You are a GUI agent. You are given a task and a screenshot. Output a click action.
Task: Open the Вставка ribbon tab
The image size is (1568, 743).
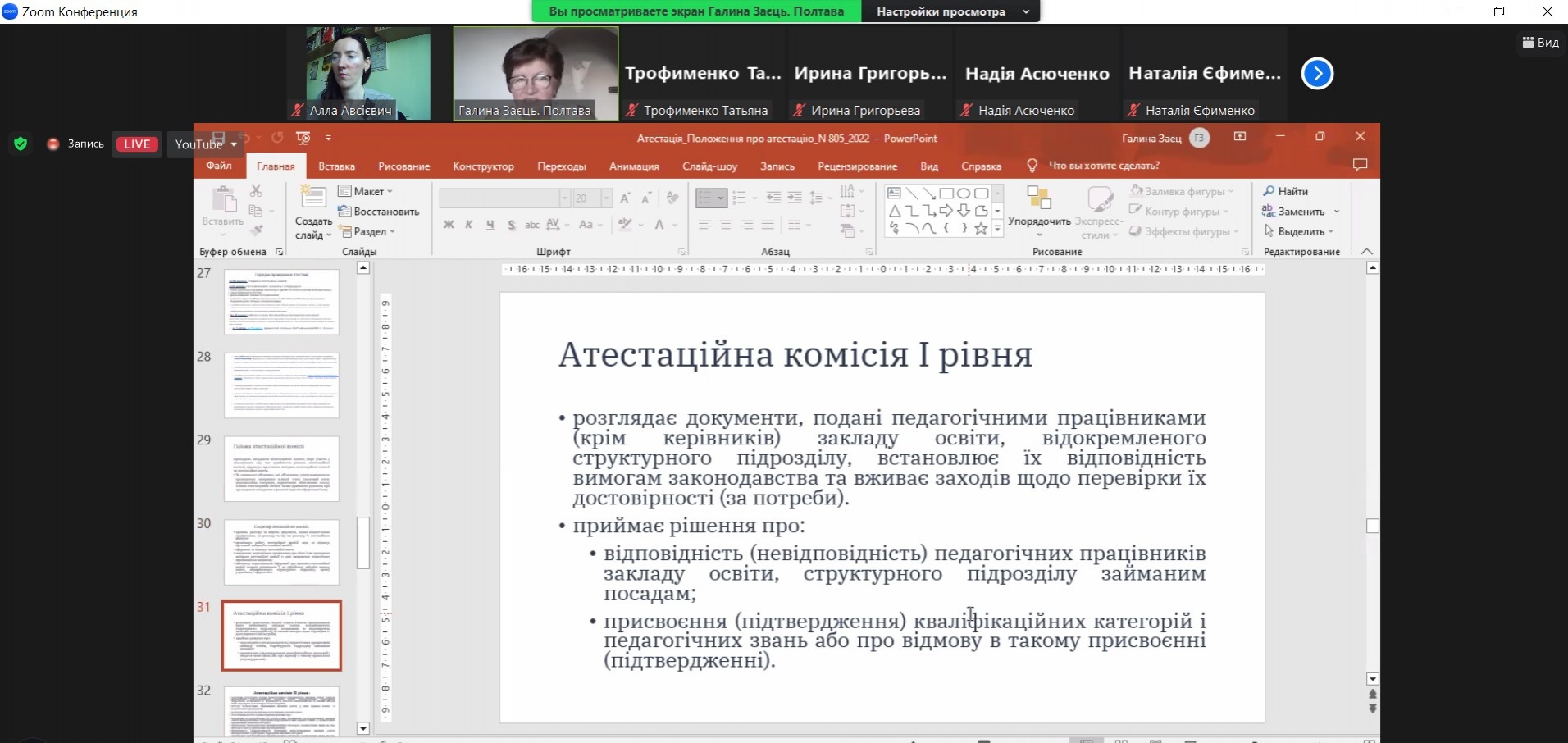point(336,166)
